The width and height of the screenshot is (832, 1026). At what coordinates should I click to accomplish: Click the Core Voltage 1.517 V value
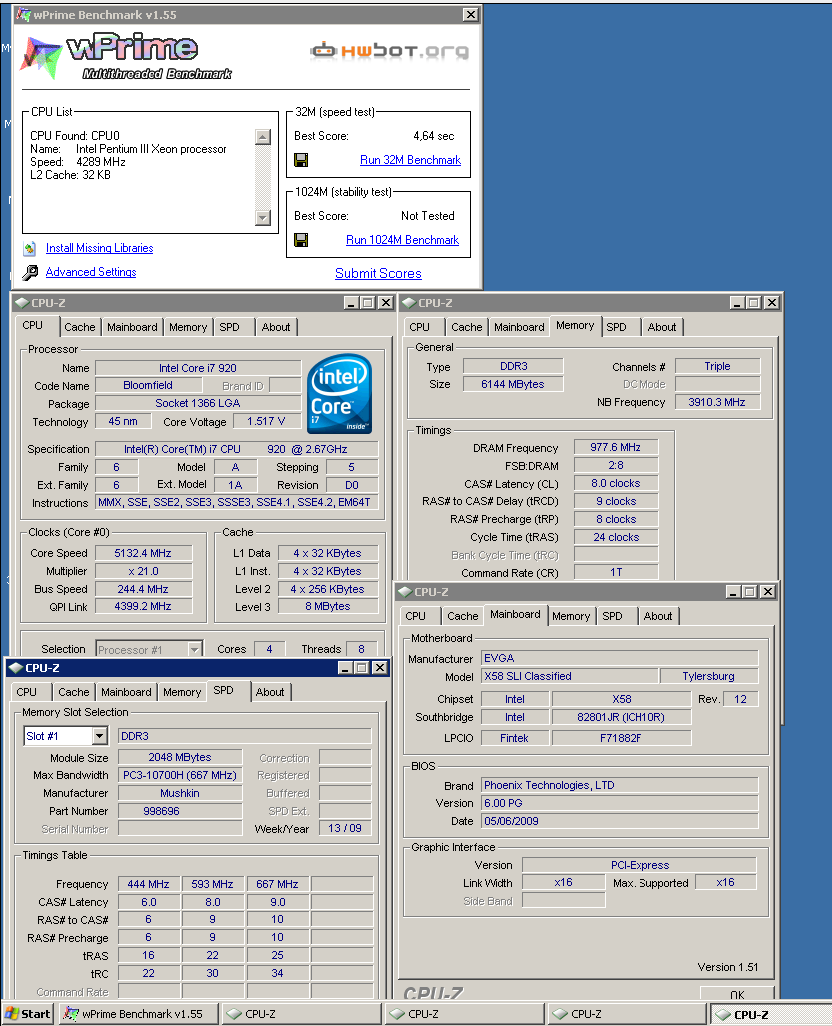(266, 421)
